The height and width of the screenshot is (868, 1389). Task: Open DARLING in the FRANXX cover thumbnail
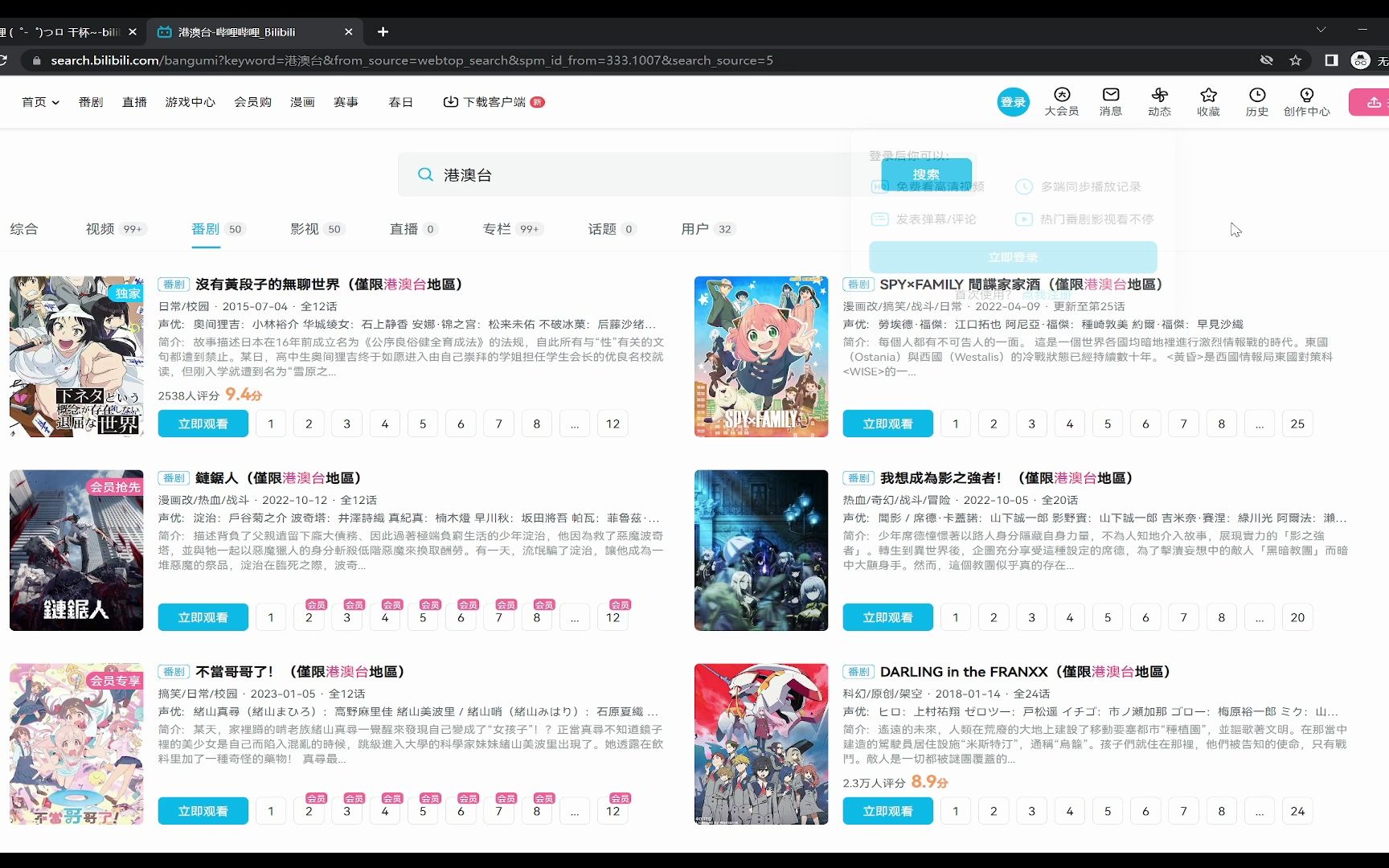pyautogui.click(x=761, y=744)
